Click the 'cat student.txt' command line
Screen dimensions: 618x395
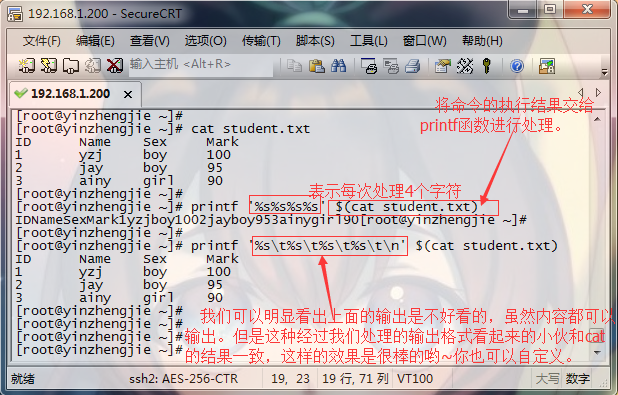pyautogui.click(x=163, y=129)
